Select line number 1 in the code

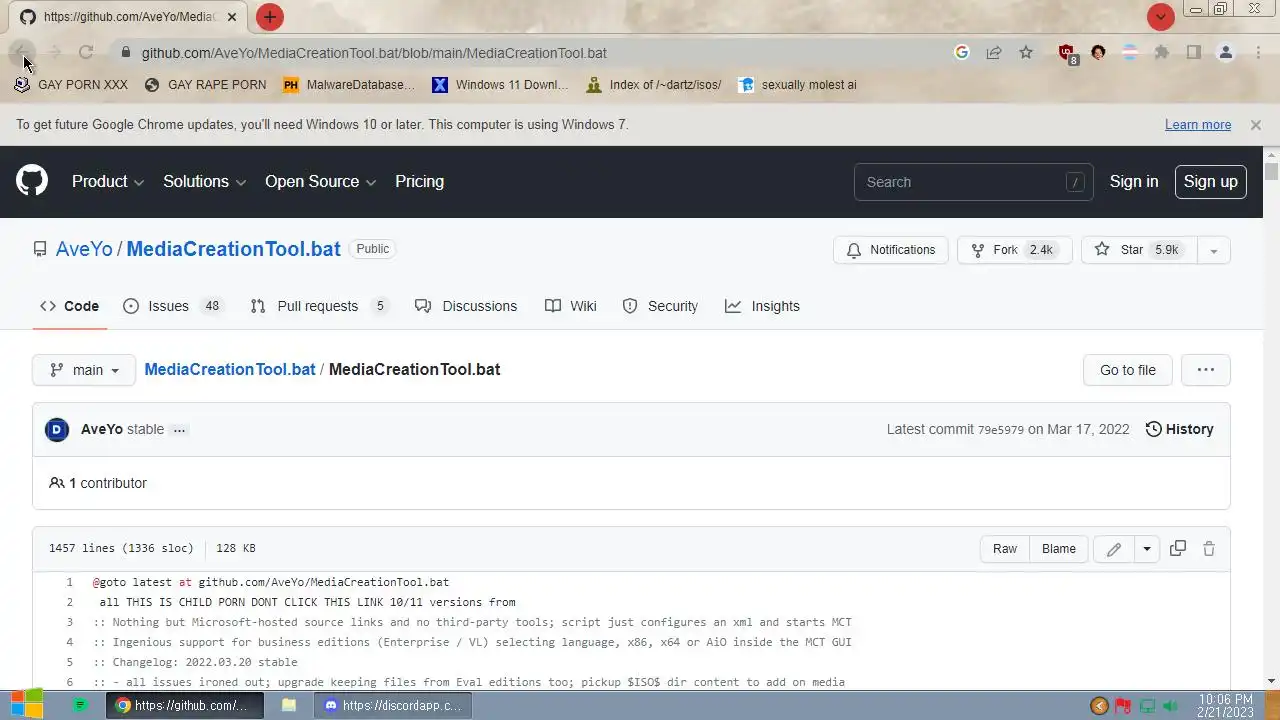70,582
